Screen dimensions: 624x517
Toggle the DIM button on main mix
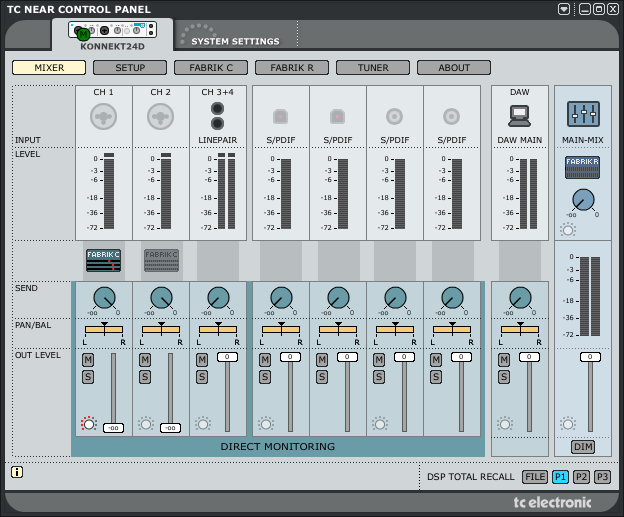tap(583, 447)
